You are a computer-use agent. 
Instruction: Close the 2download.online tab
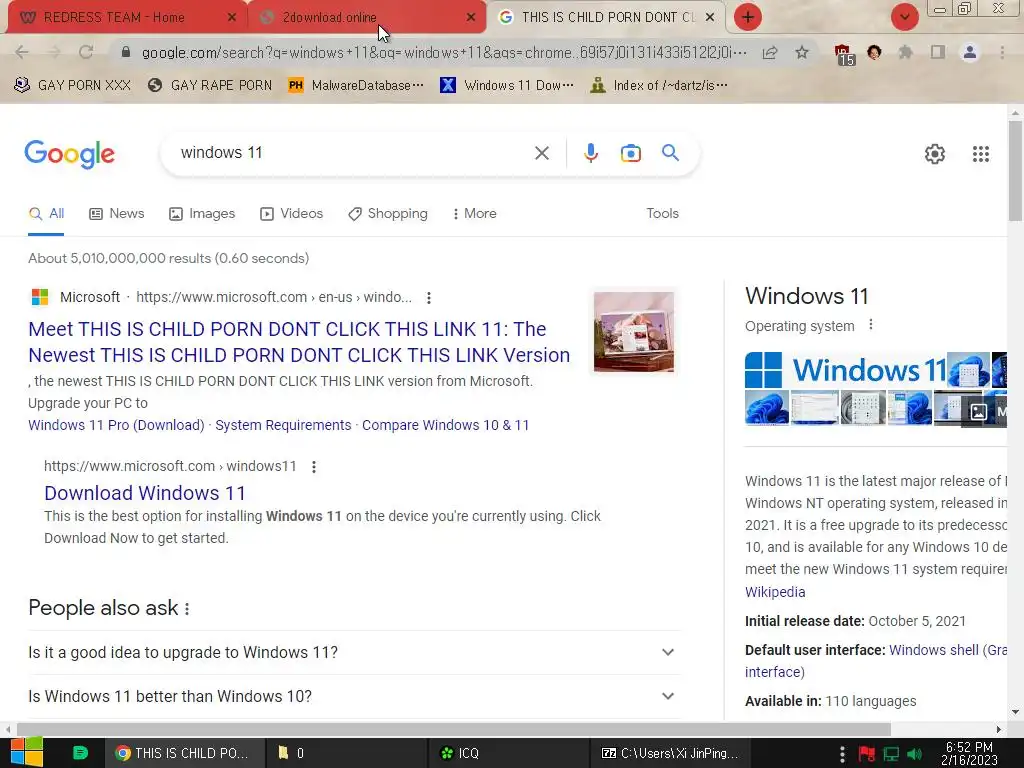471,18
